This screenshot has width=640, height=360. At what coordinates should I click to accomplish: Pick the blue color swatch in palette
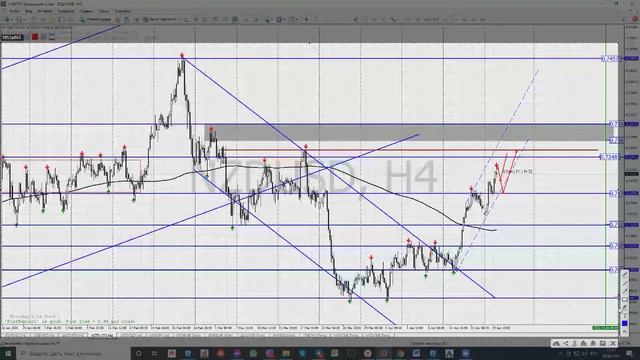tap(624, 324)
